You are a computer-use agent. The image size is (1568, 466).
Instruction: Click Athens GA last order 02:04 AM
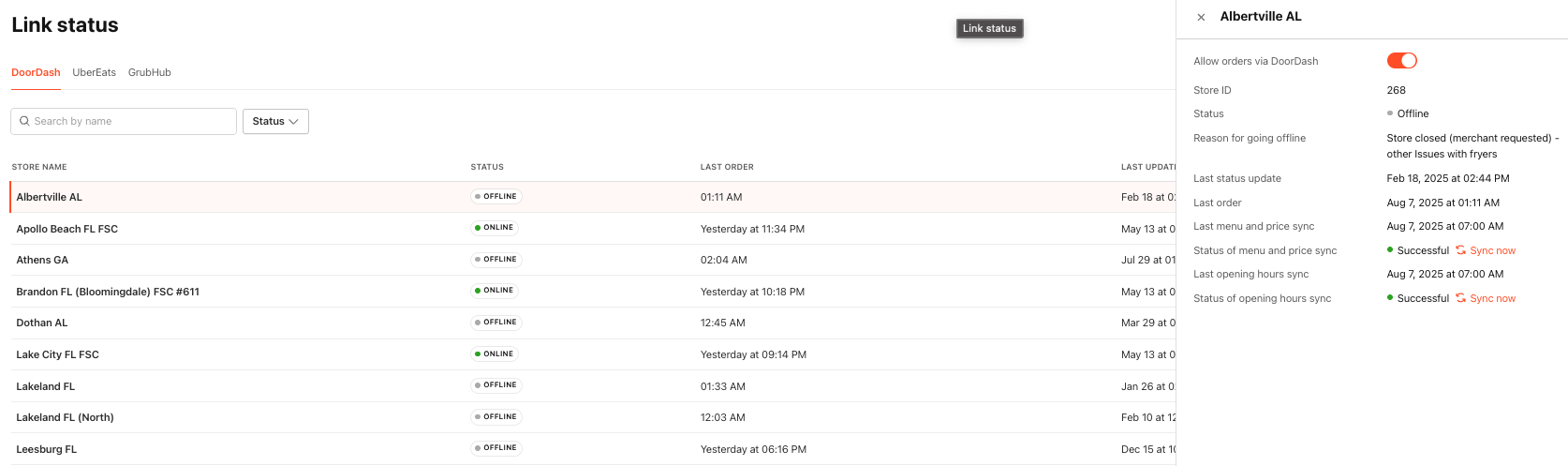click(724, 260)
